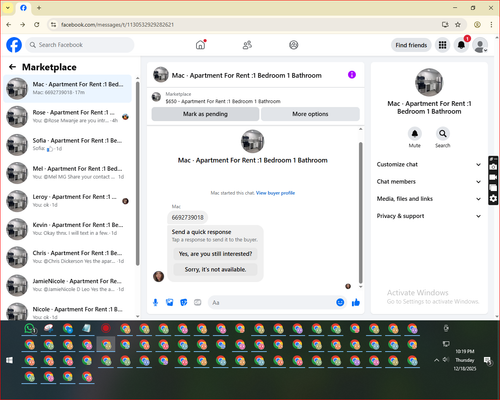Open the Windows notification center icon

pyautogui.click(x=488, y=361)
